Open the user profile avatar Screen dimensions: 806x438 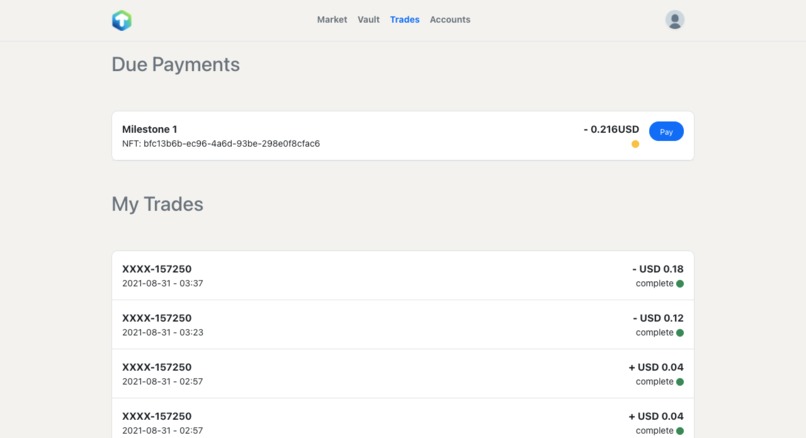pyautogui.click(x=674, y=20)
